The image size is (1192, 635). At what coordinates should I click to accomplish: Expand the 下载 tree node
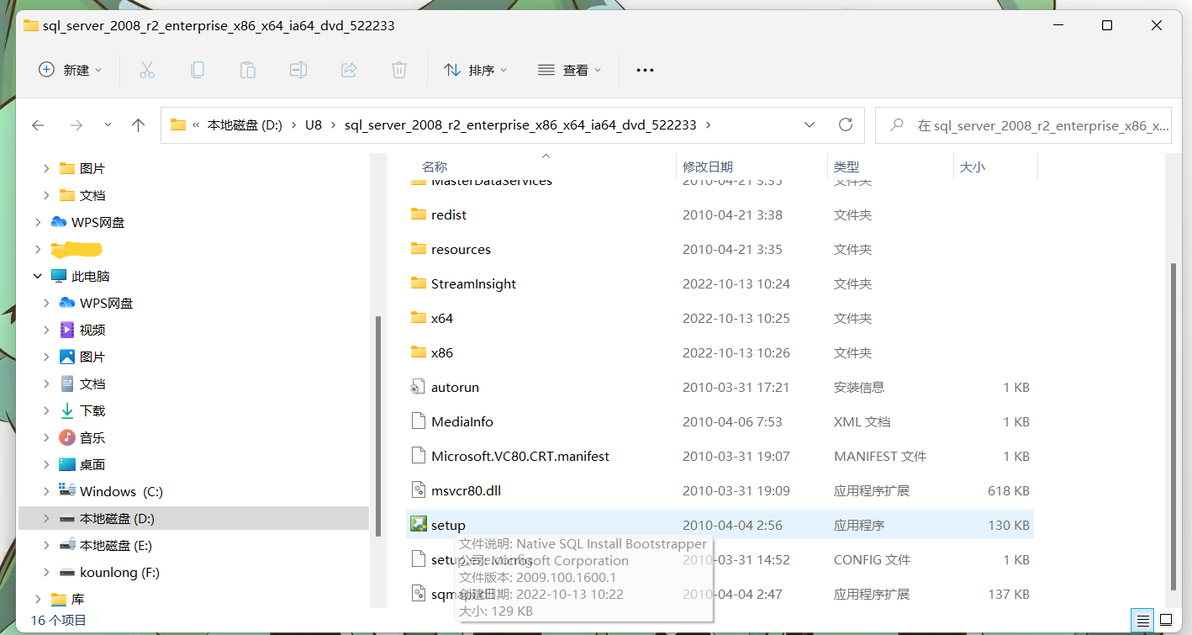[x=46, y=411]
